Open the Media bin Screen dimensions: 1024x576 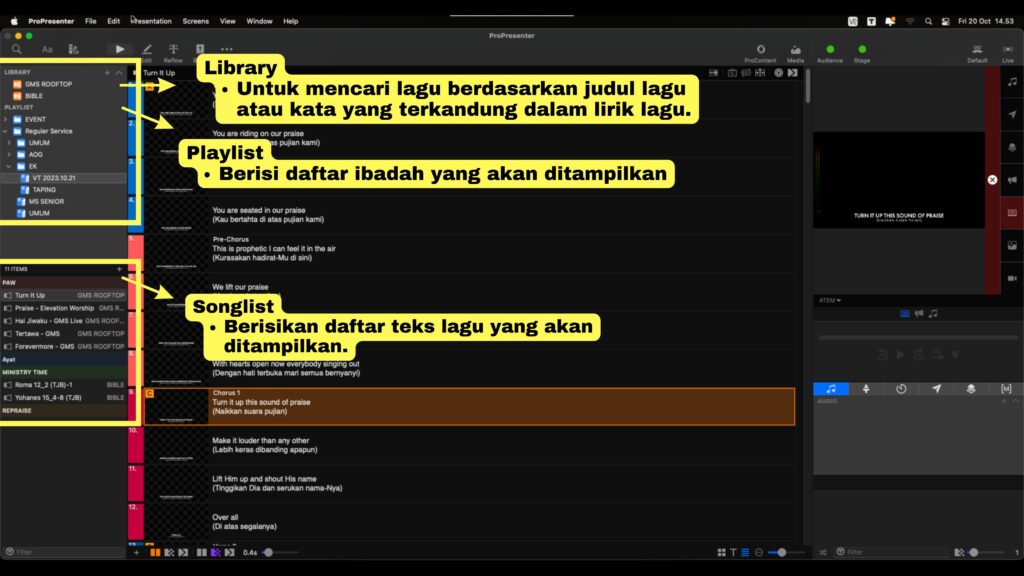(795, 53)
